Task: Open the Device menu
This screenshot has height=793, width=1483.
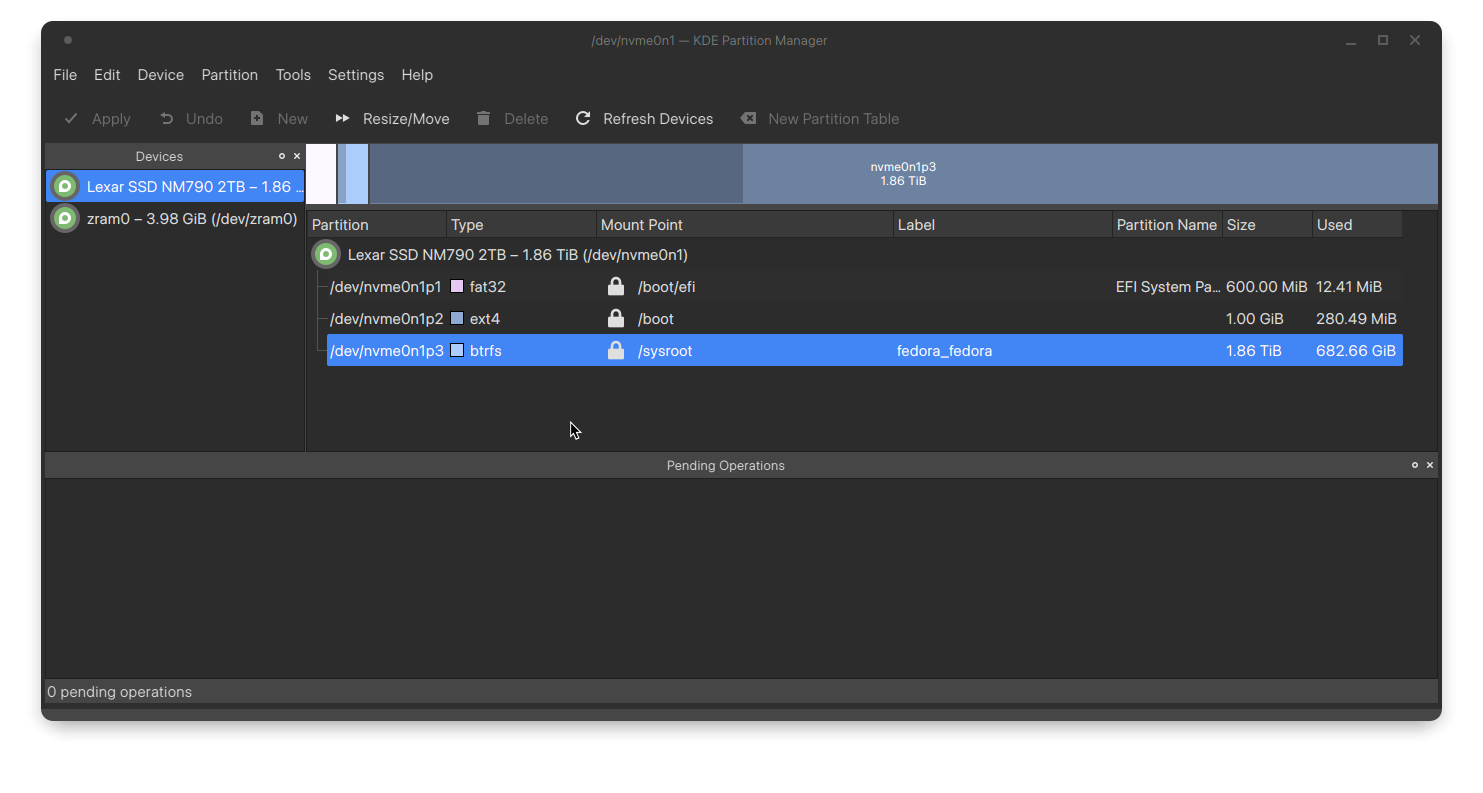Action: point(161,75)
